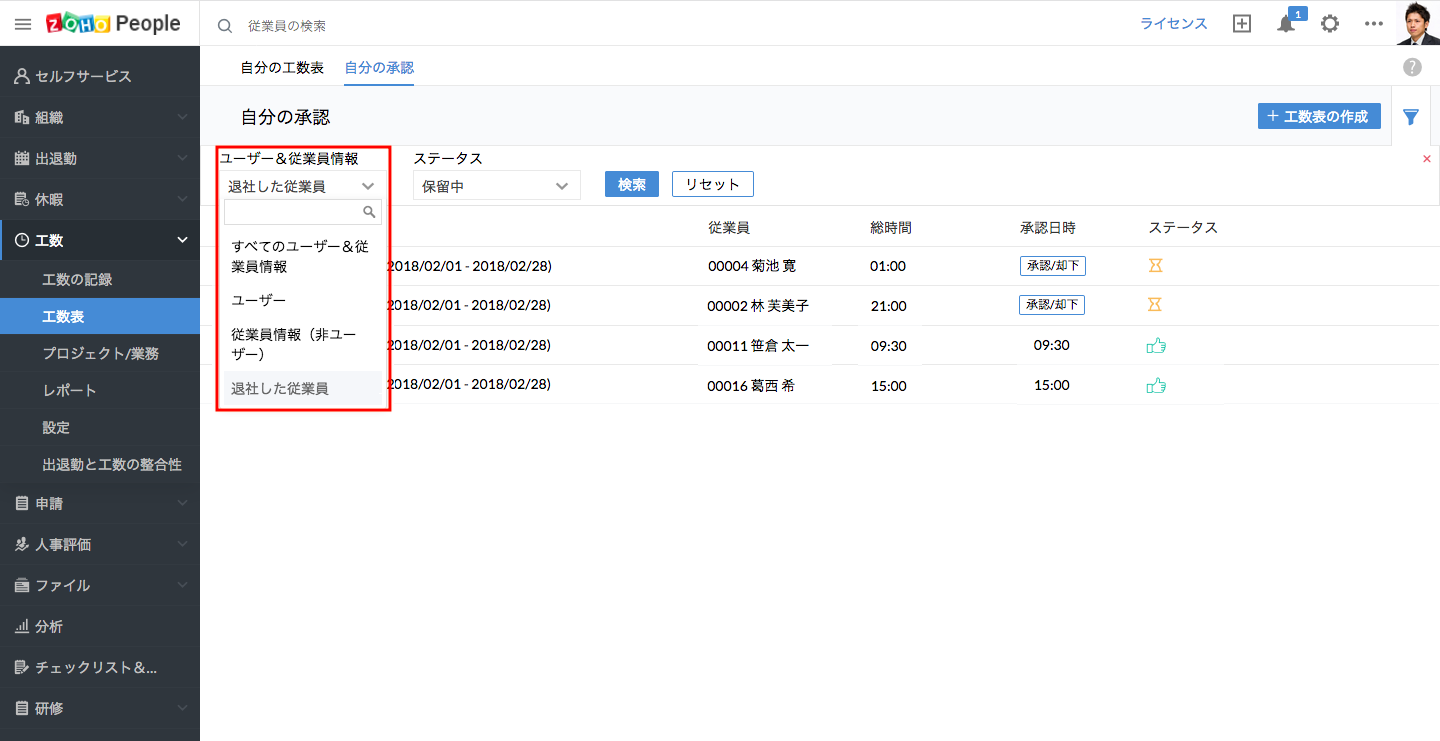Click the 従業員の検索 search field
Viewport: 1440px width, 741px height.
coord(400,25)
